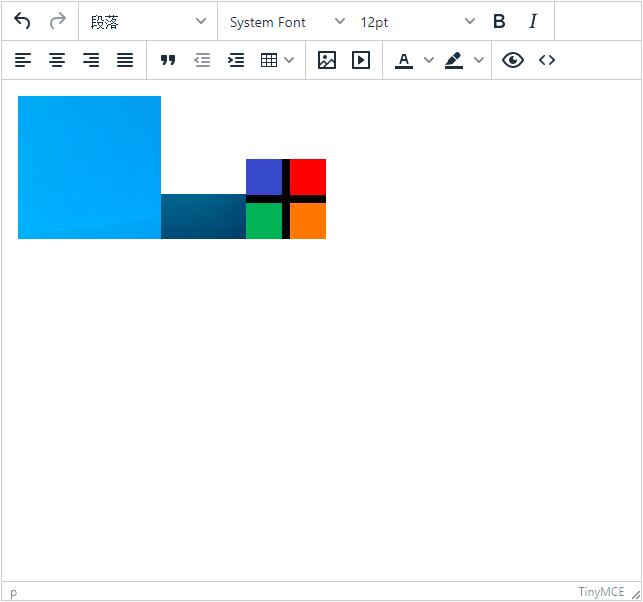Image resolution: width=643 pixels, height=602 pixels.
Task: Click the TinyMCE branding link
Action: [601, 592]
